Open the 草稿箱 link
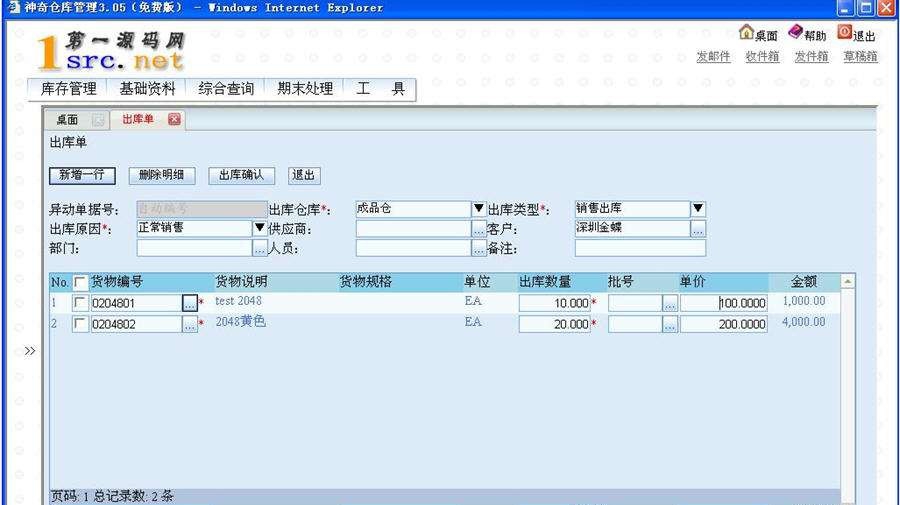The width and height of the screenshot is (900, 505). [860, 56]
